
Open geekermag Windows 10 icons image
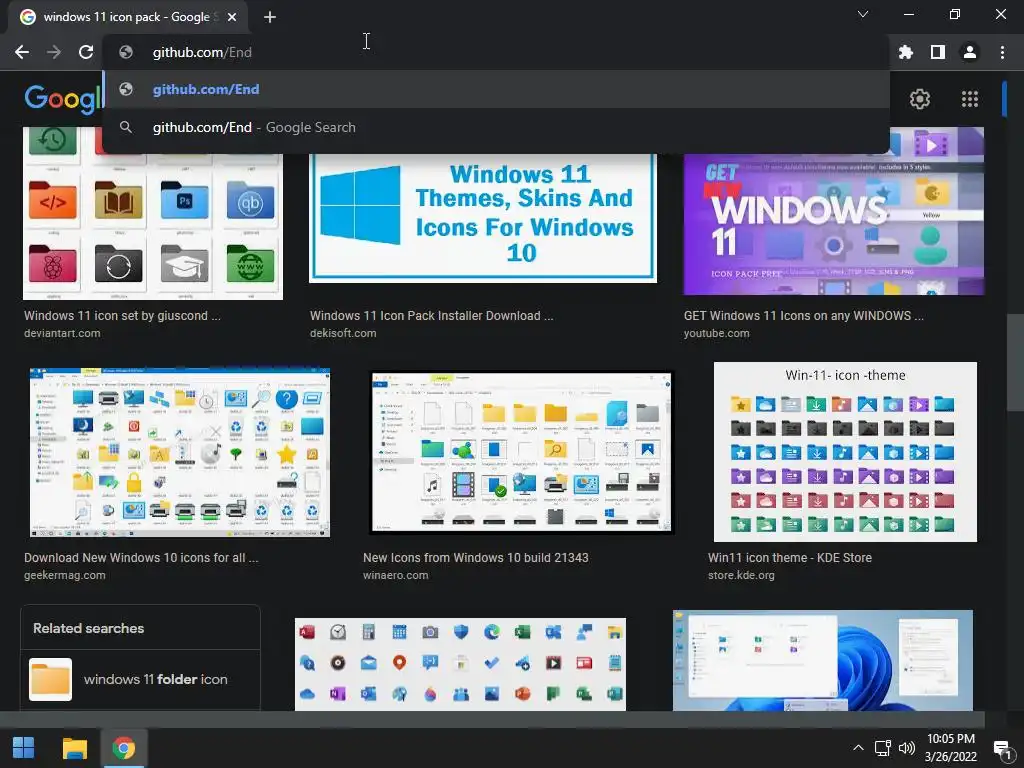[x=180, y=453]
